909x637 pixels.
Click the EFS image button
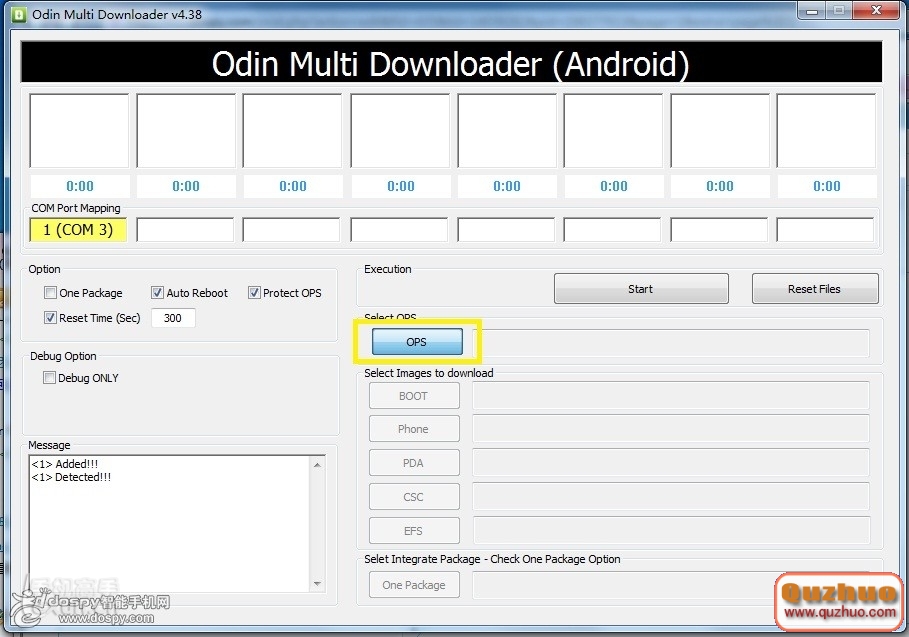pyautogui.click(x=414, y=531)
